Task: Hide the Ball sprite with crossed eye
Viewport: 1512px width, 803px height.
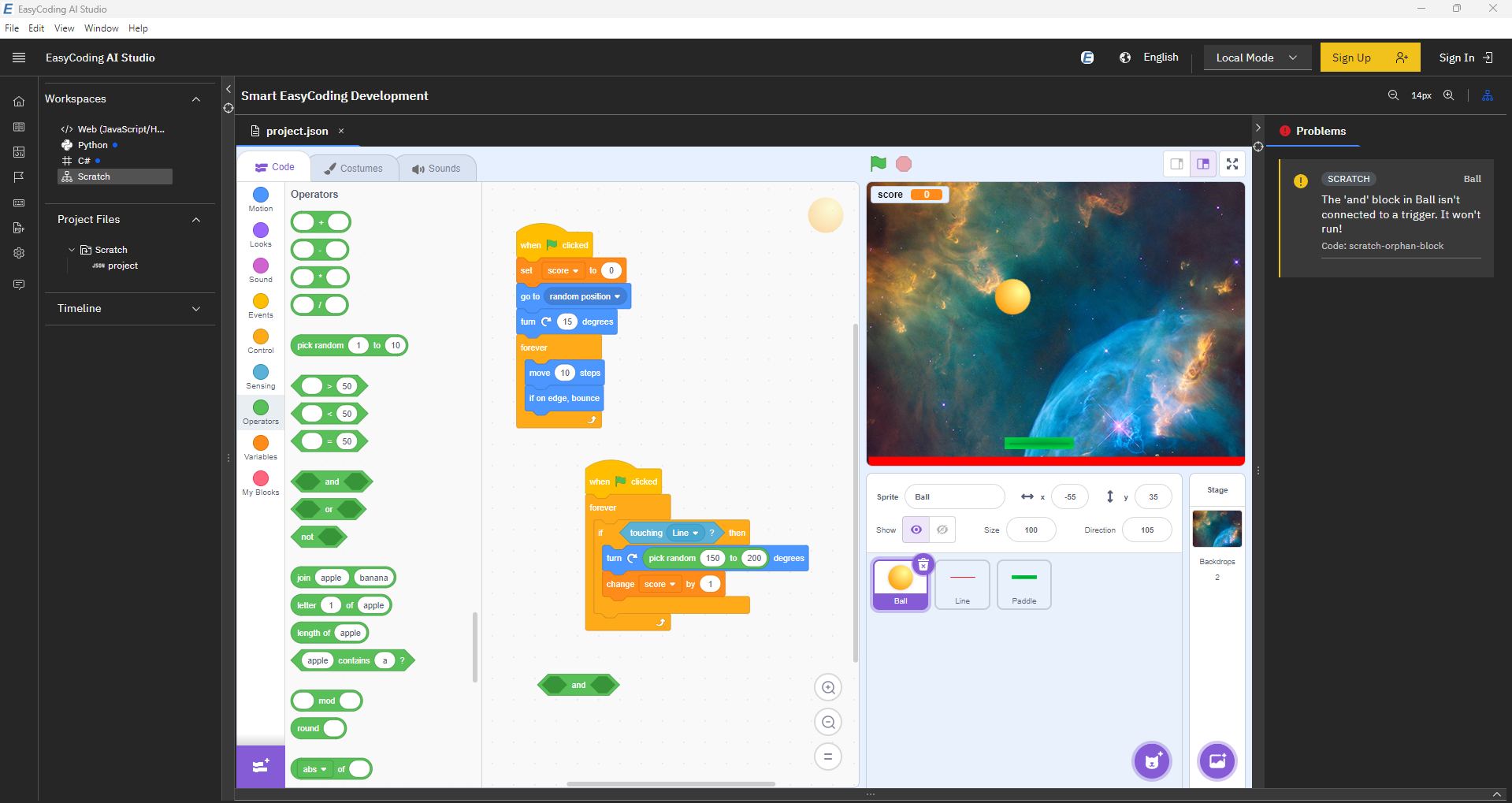Action: [x=942, y=530]
